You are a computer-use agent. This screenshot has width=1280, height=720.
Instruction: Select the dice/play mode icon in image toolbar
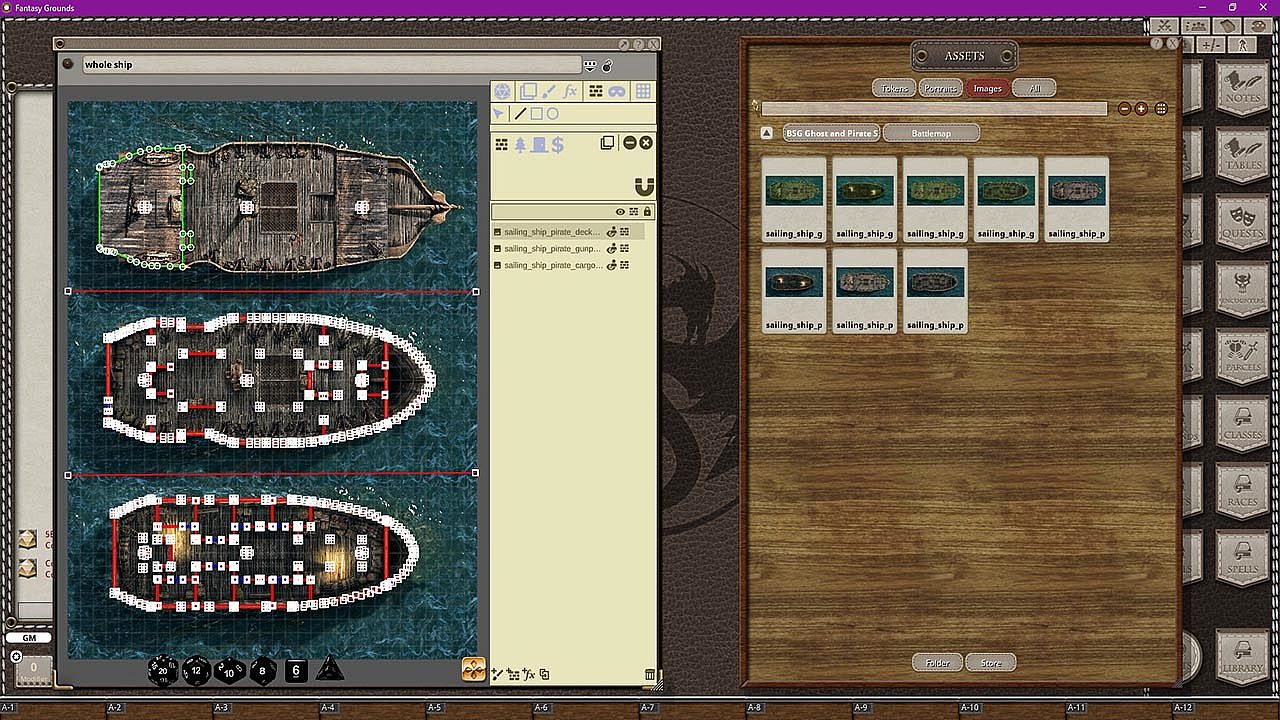pos(503,91)
